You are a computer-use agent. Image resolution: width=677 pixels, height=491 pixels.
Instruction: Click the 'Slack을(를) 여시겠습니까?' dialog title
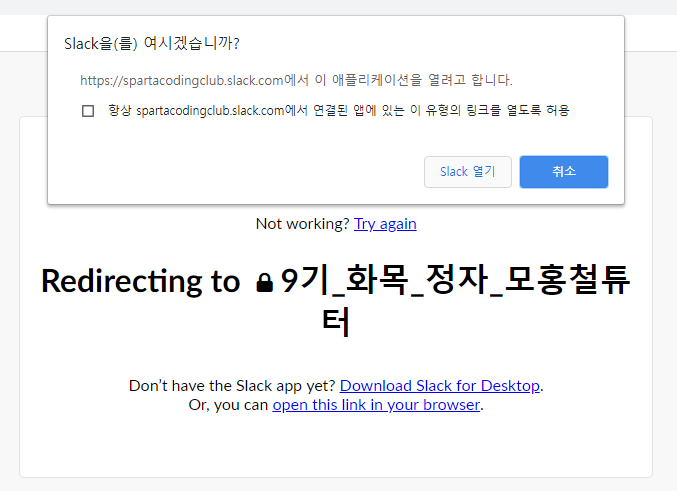152,44
